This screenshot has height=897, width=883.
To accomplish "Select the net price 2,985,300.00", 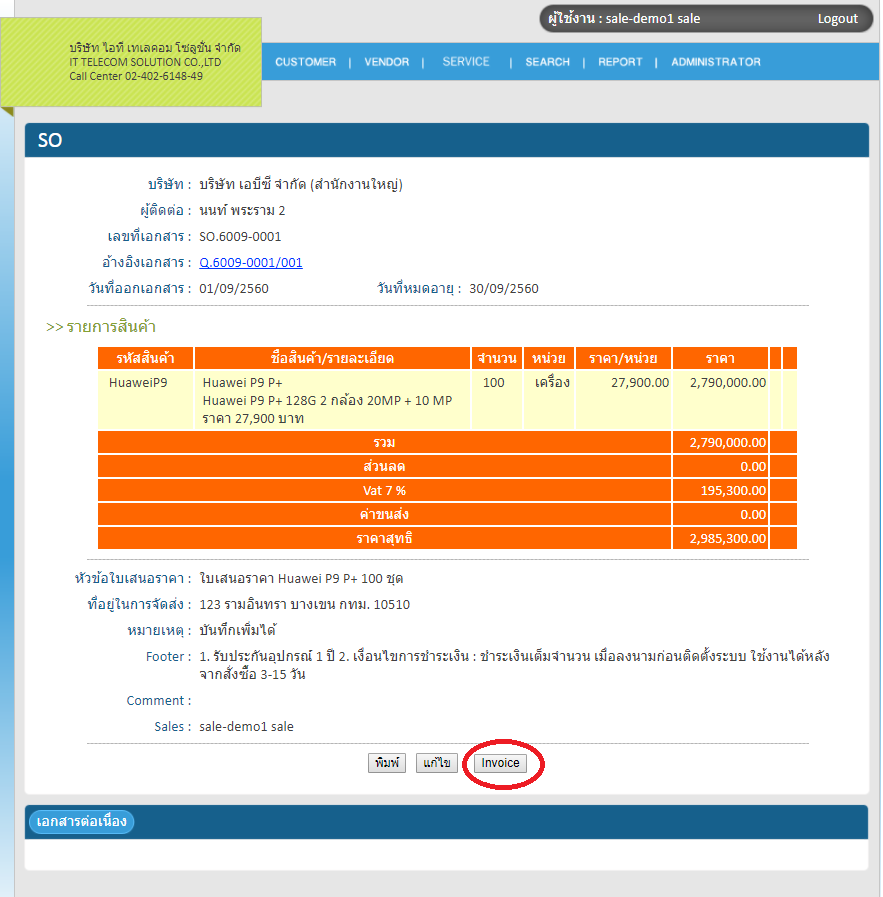I will [727, 539].
